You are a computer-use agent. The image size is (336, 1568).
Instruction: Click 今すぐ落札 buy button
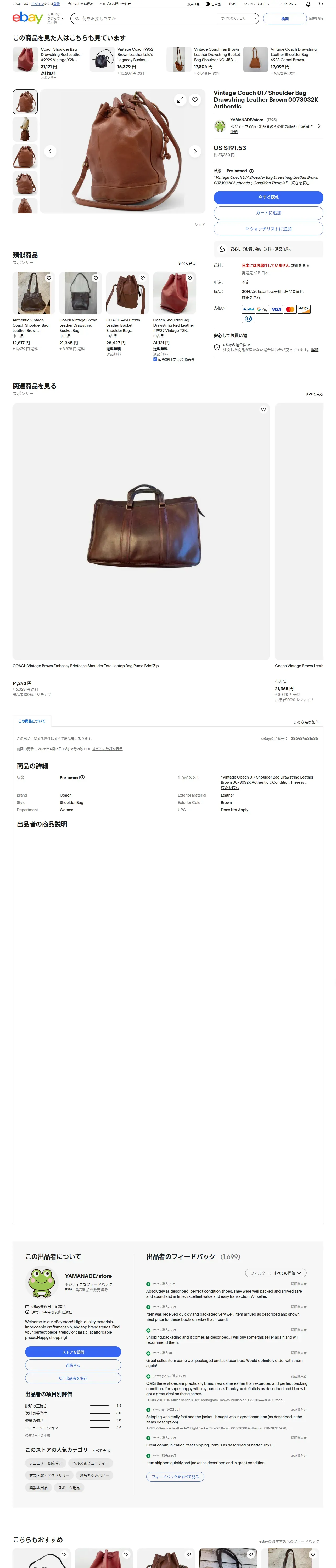click(x=268, y=197)
